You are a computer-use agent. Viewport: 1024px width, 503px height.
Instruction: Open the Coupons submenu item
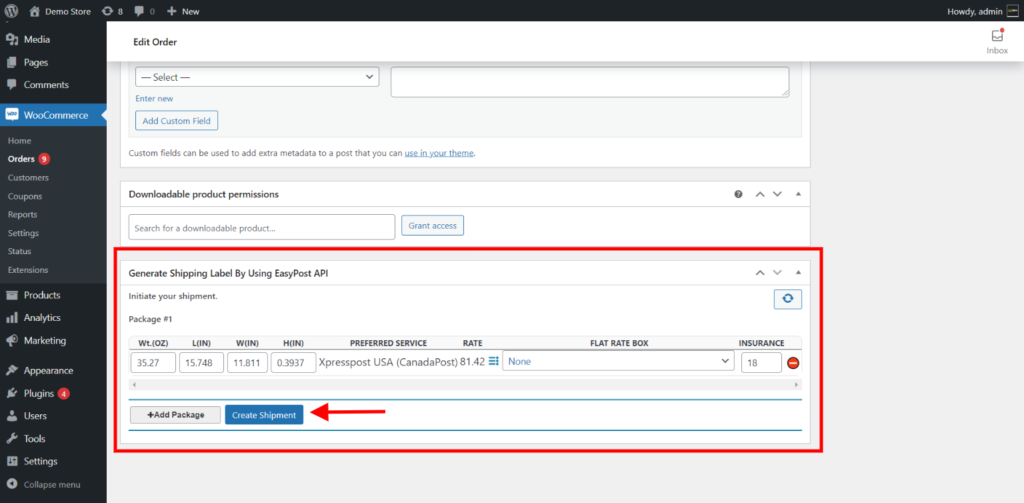(25, 196)
